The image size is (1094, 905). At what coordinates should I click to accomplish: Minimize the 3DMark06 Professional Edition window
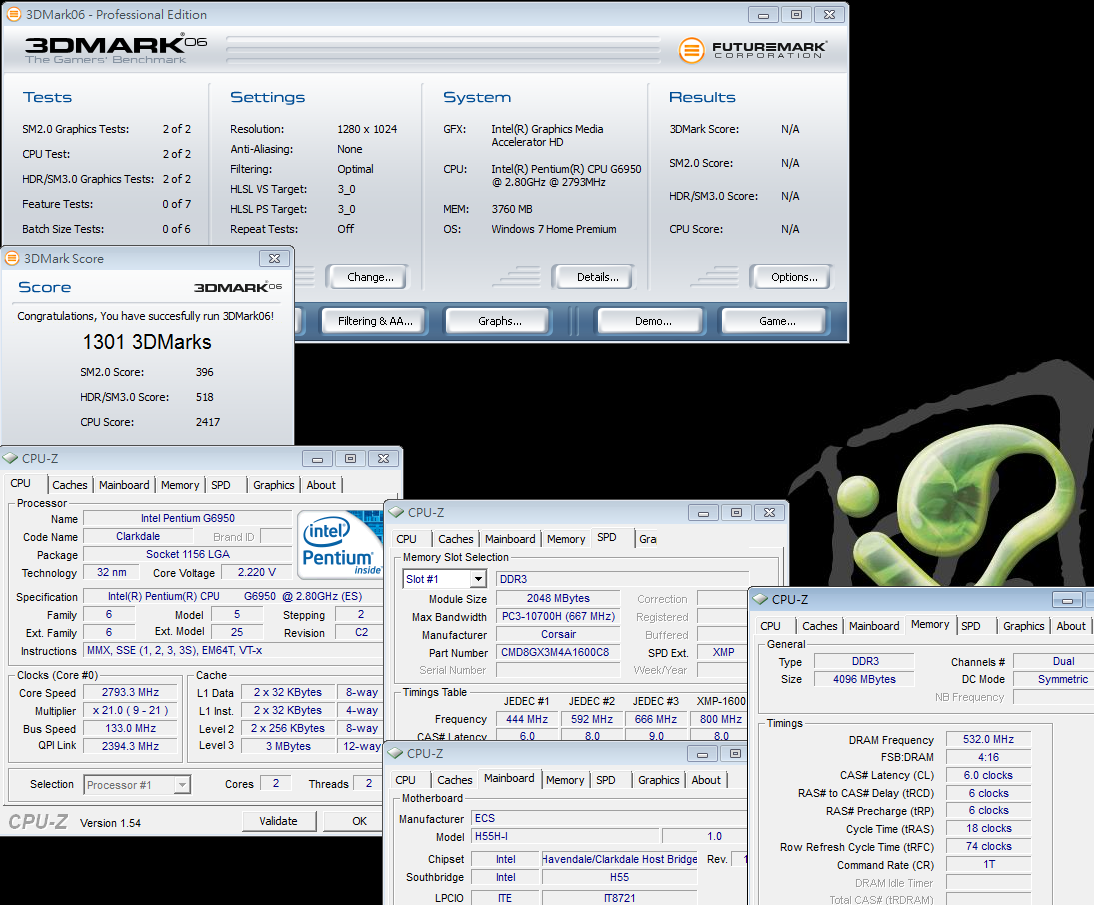pyautogui.click(x=763, y=14)
